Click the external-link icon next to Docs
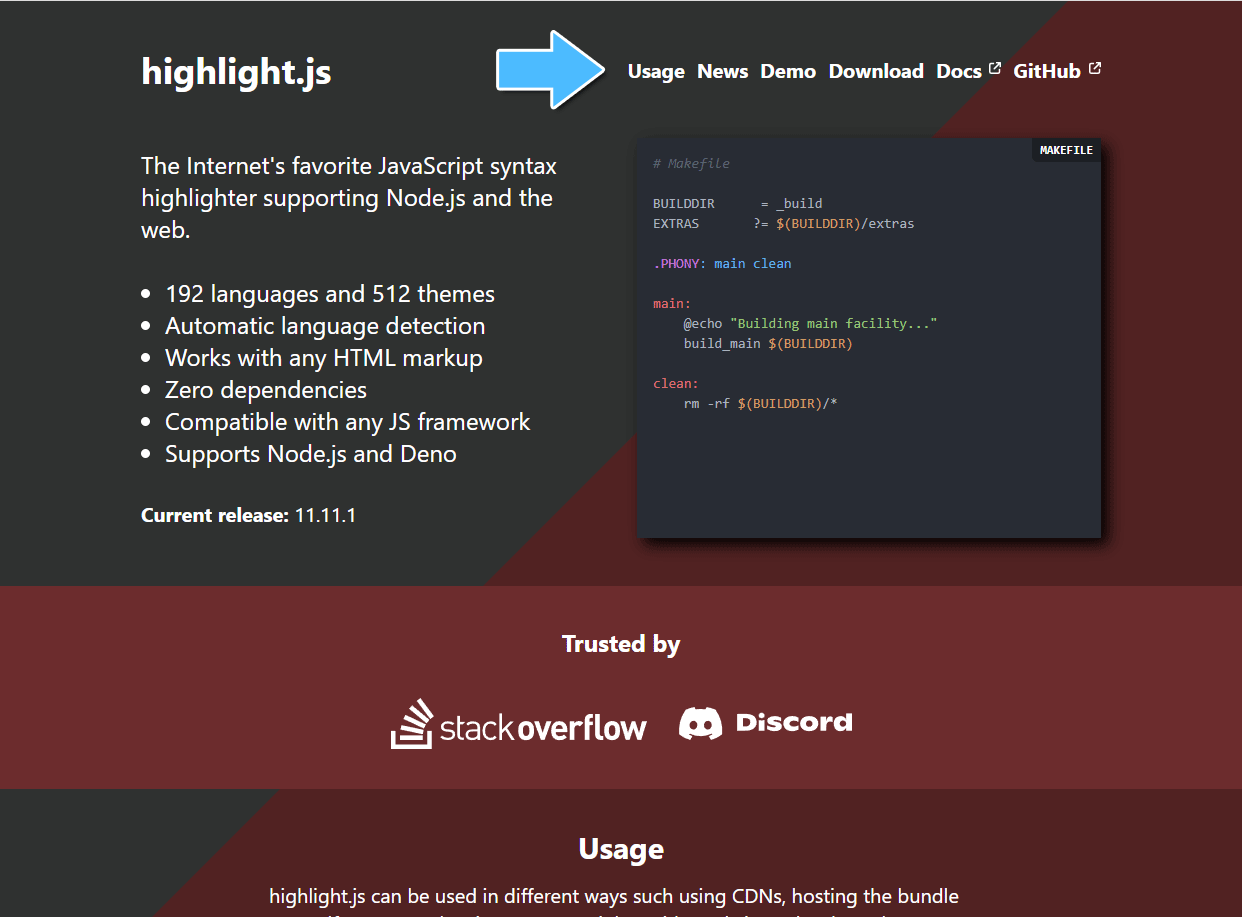This screenshot has width=1242, height=917. click(994, 68)
